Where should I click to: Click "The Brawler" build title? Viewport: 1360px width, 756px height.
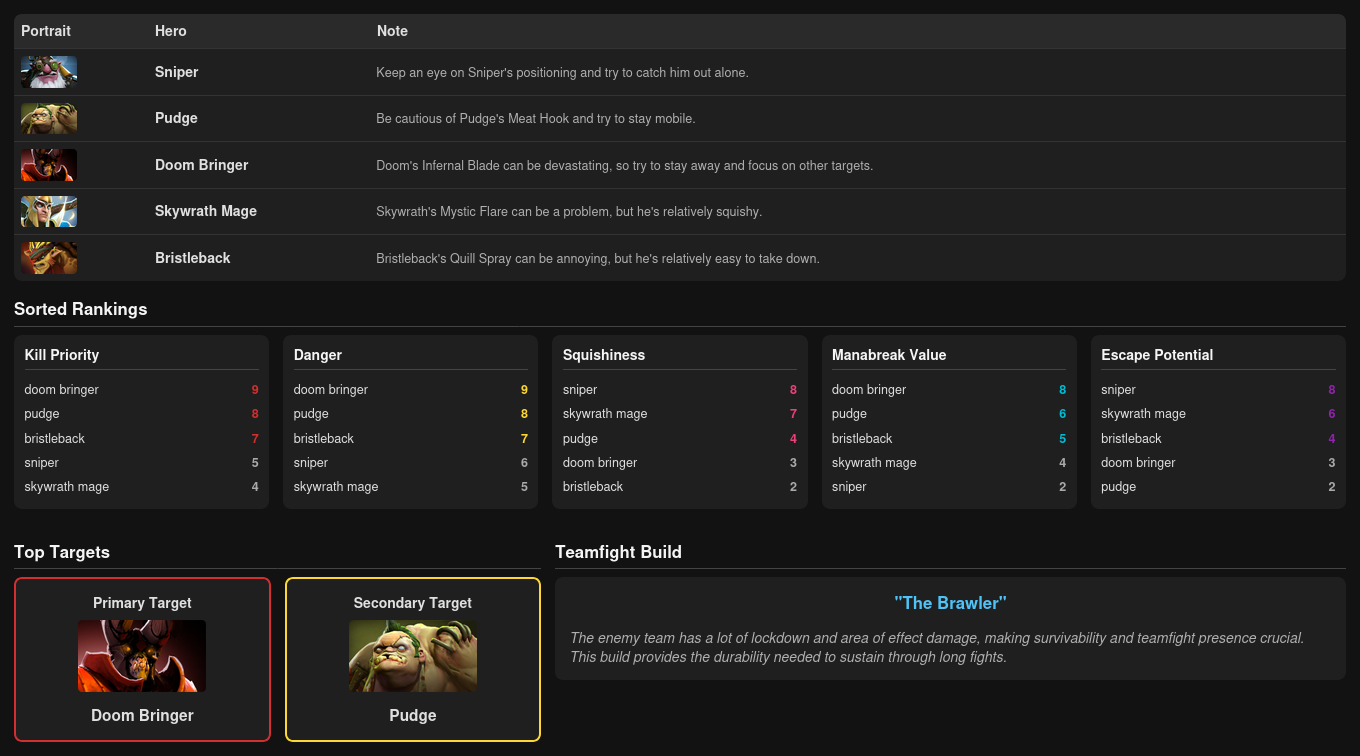coord(950,603)
